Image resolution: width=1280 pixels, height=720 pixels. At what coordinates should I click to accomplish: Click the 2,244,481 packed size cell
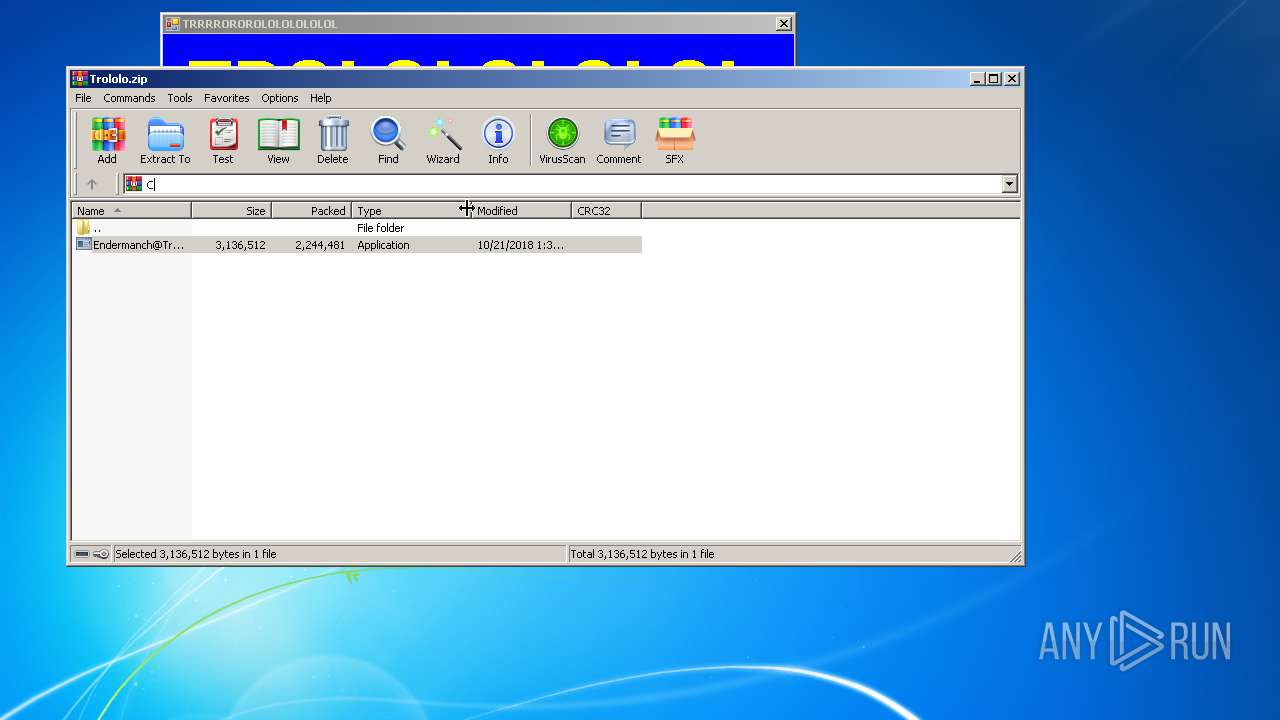(x=320, y=245)
